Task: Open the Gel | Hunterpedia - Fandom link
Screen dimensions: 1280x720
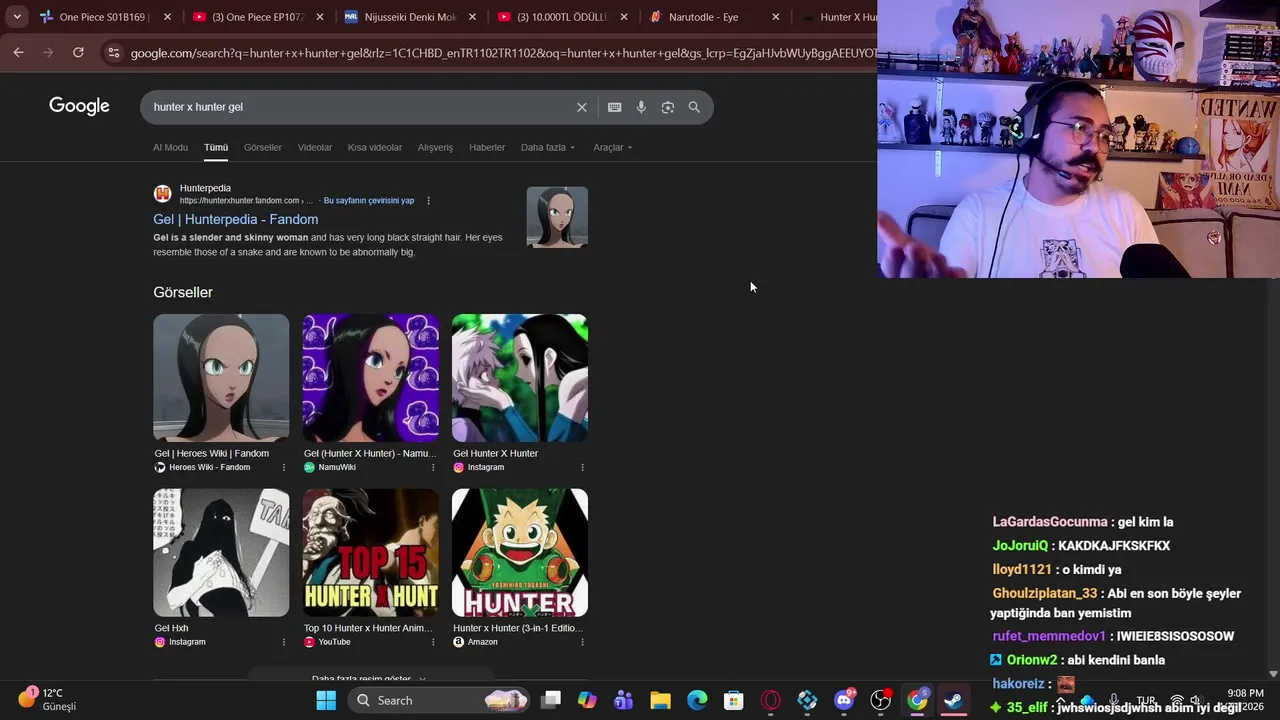Action: (x=236, y=219)
